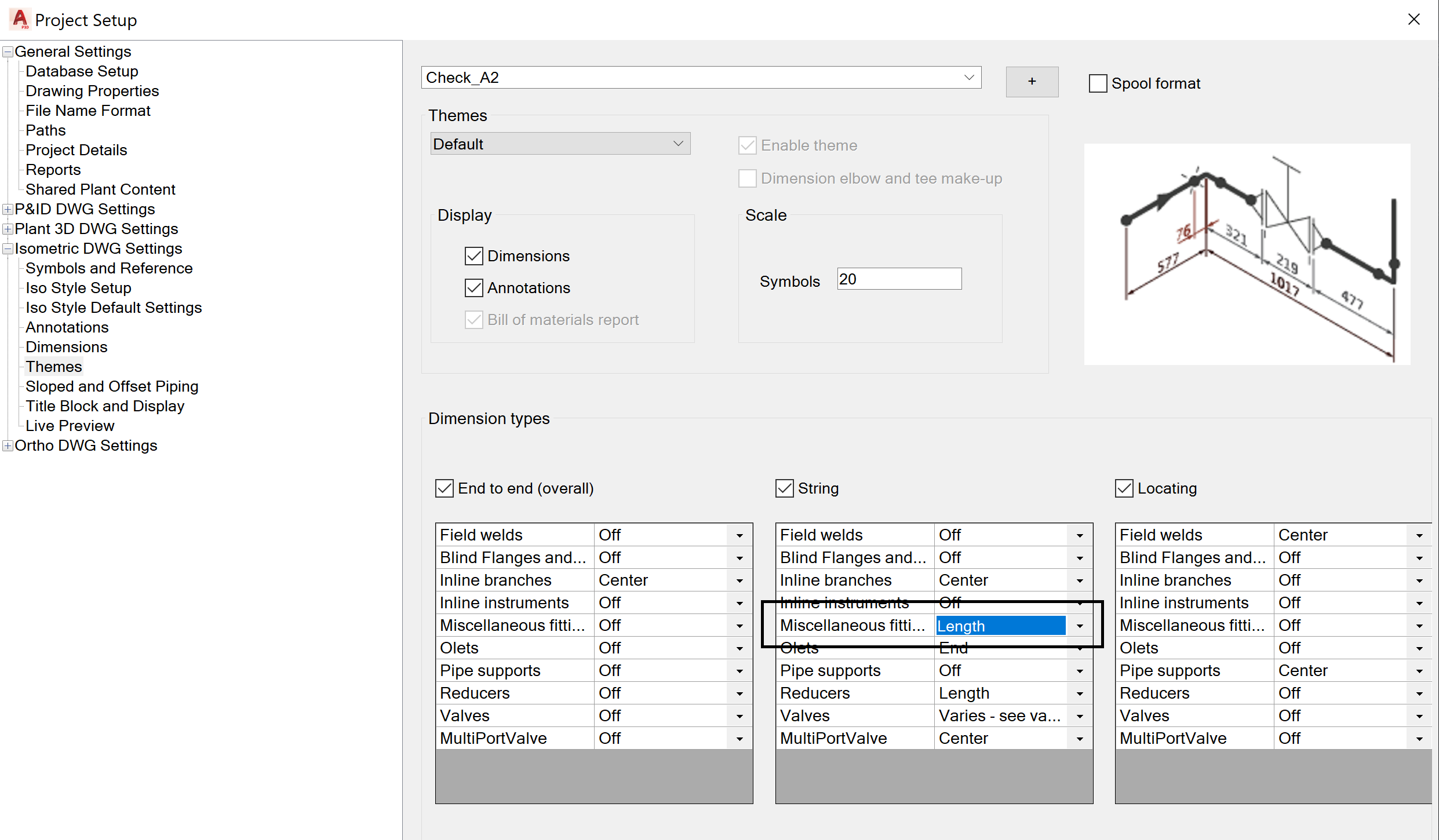This screenshot has height=840, width=1439.
Task: Open Title Block and Display settings
Action: 105,406
